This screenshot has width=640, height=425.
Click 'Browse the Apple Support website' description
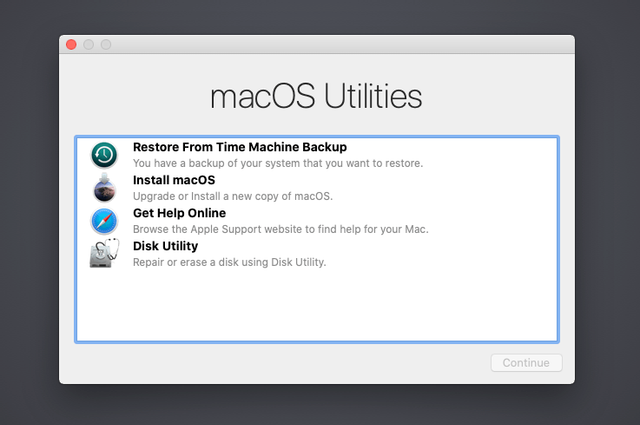pos(281,229)
